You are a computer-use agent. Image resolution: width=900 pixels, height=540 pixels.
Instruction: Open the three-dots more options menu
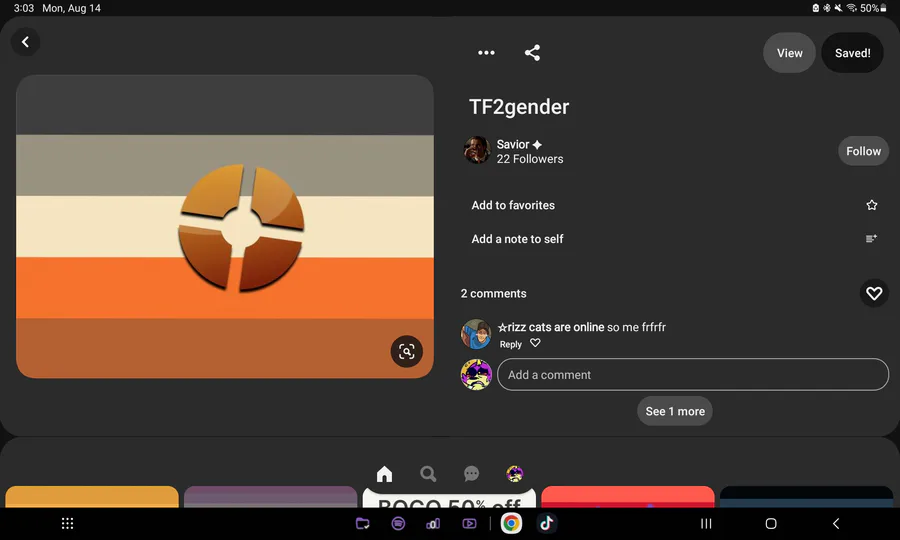[486, 53]
